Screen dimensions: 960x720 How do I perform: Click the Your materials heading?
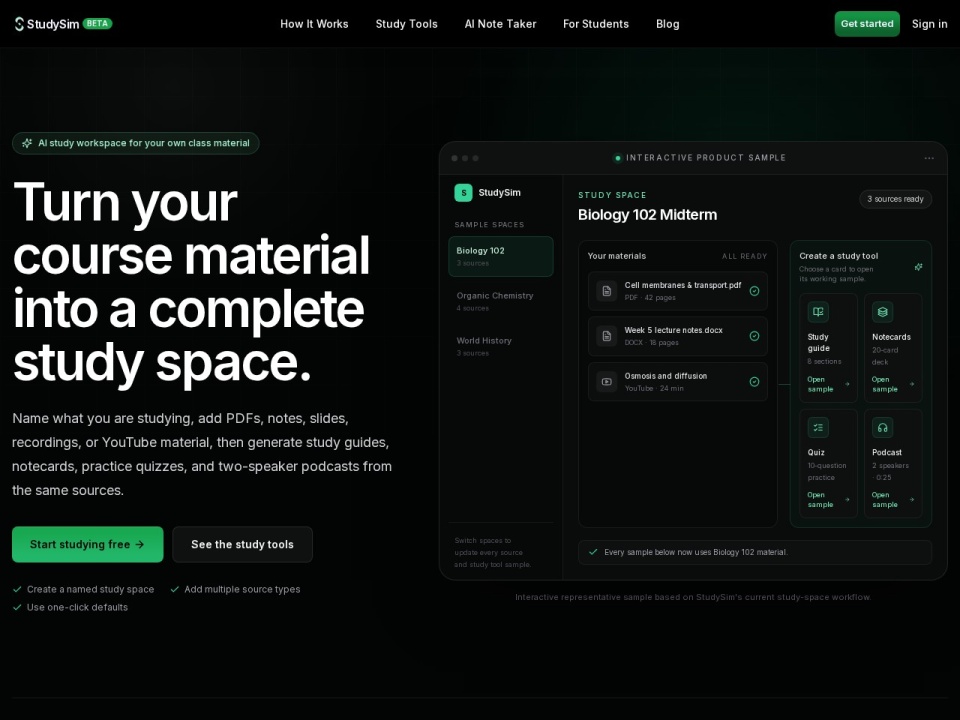click(617, 256)
